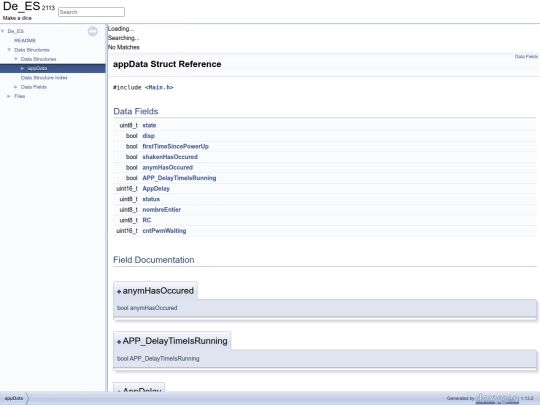Screen dimensions: 540x405
Task: Open the doxygen logo link
Action: [x=497, y=398]
